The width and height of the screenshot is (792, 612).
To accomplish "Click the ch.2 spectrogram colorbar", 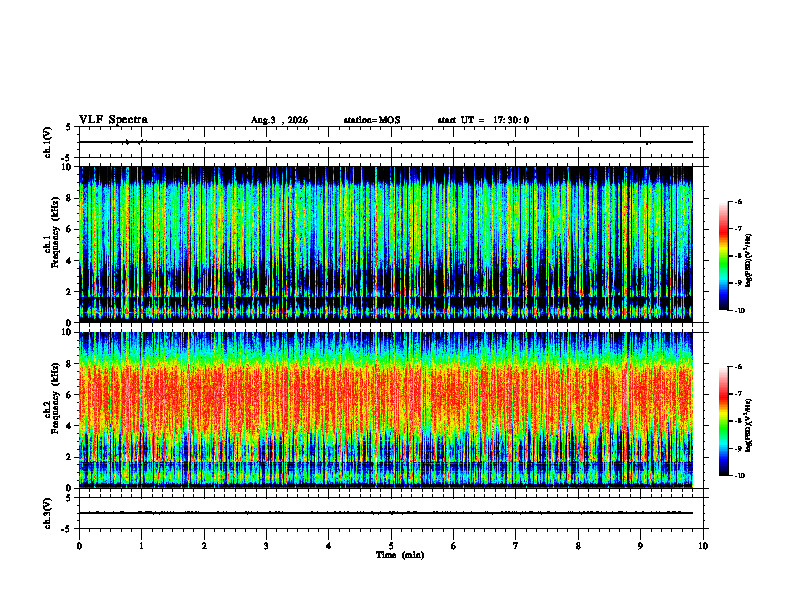I will [x=723, y=421].
